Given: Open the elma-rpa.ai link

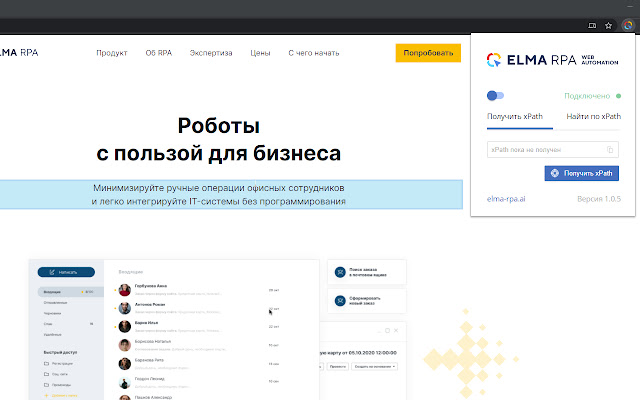Looking at the screenshot, I should click(x=506, y=199).
